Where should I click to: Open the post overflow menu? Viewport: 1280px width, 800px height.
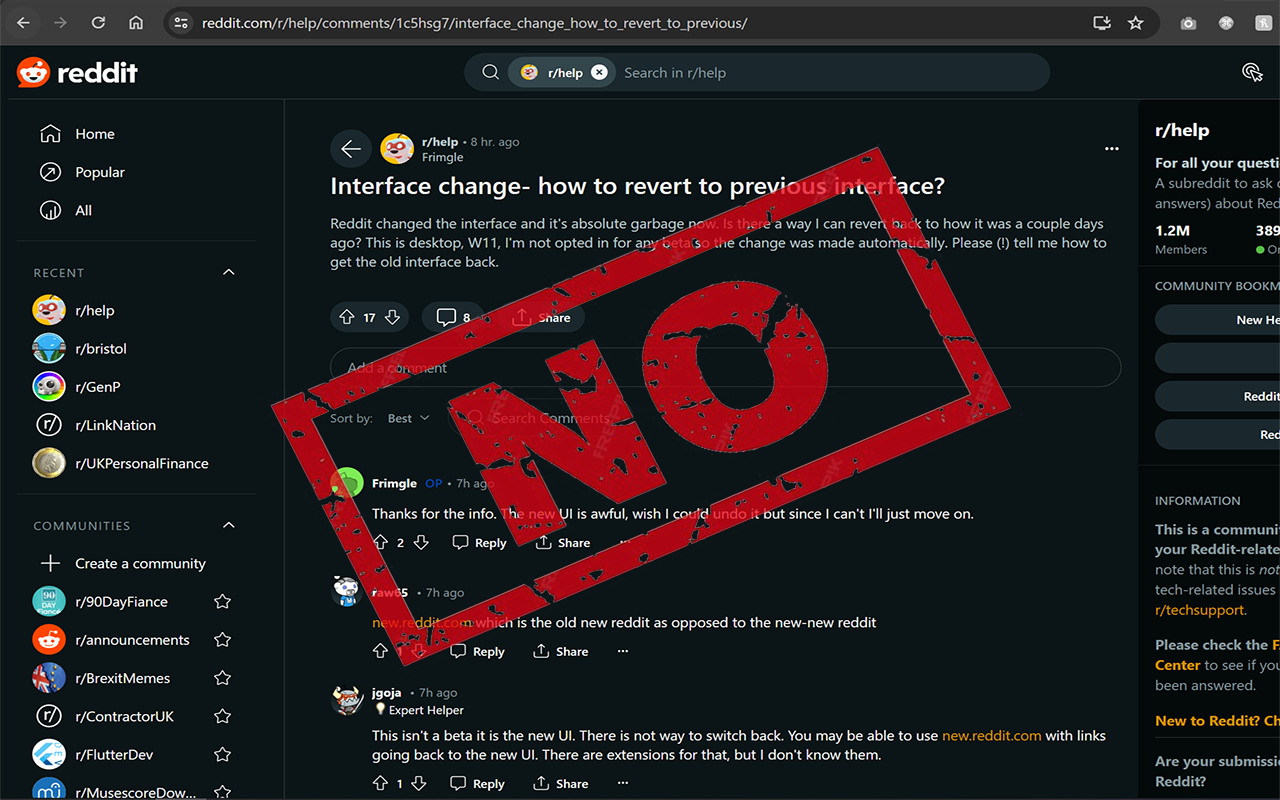[x=1111, y=148]
